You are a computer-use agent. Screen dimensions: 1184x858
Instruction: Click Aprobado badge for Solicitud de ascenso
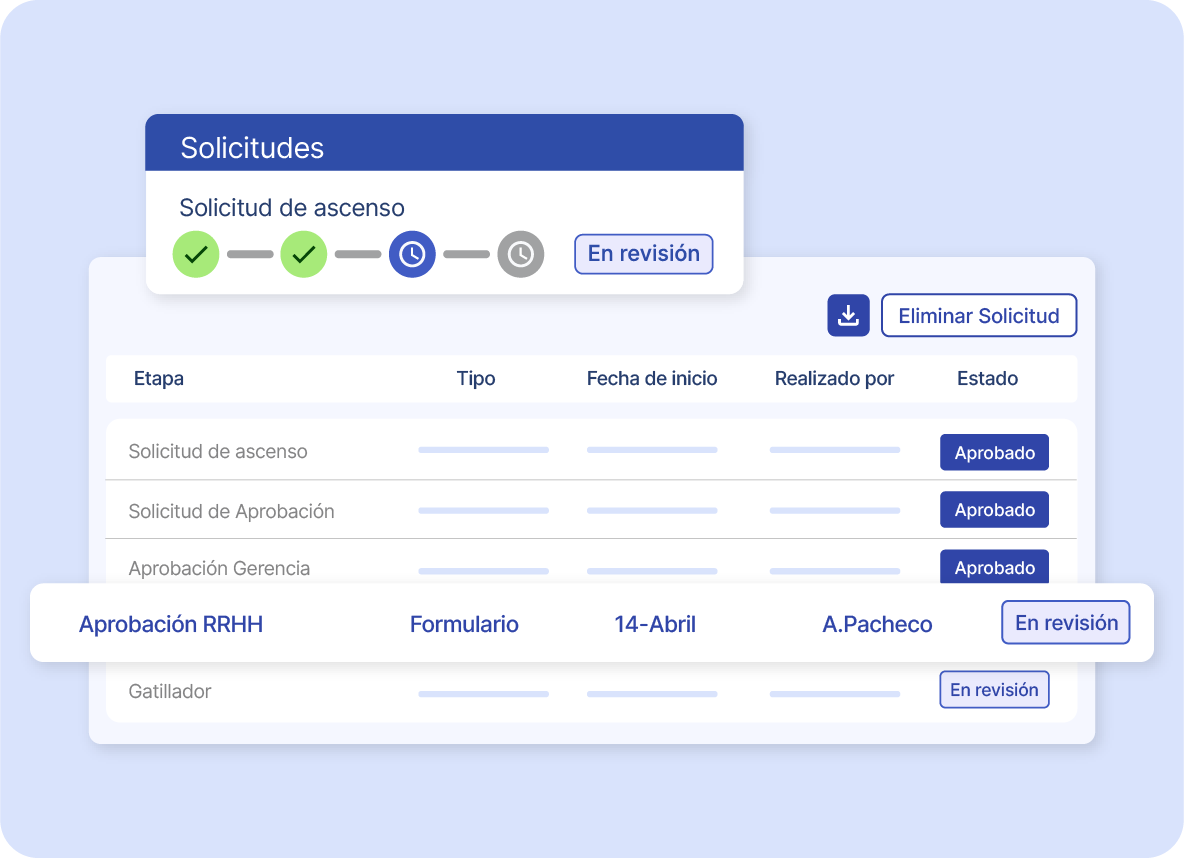click(x=994, y=452)
